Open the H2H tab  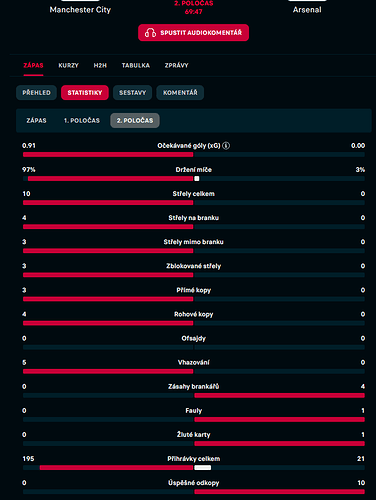[100, 65]
